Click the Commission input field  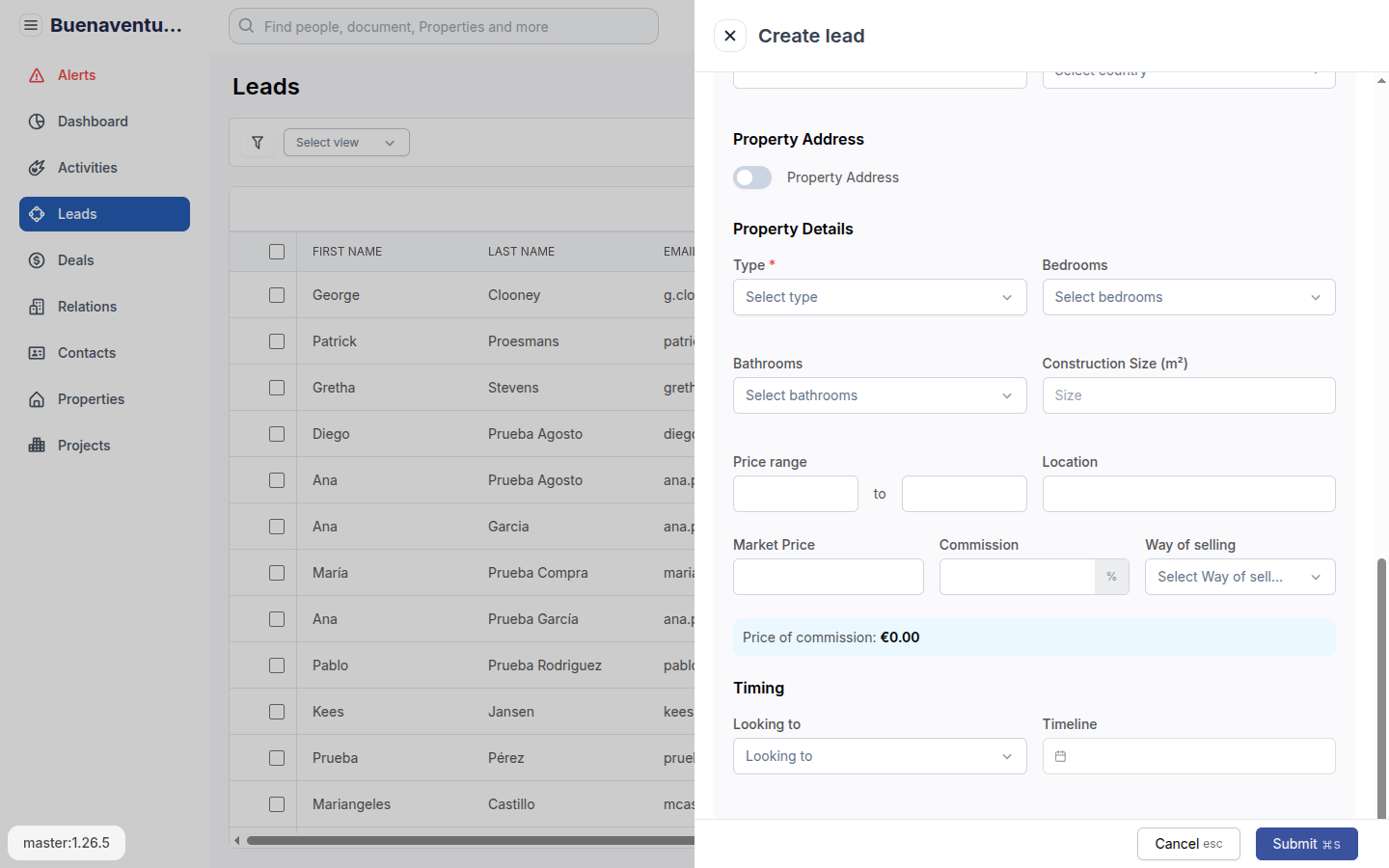[x=1017, y=577]
